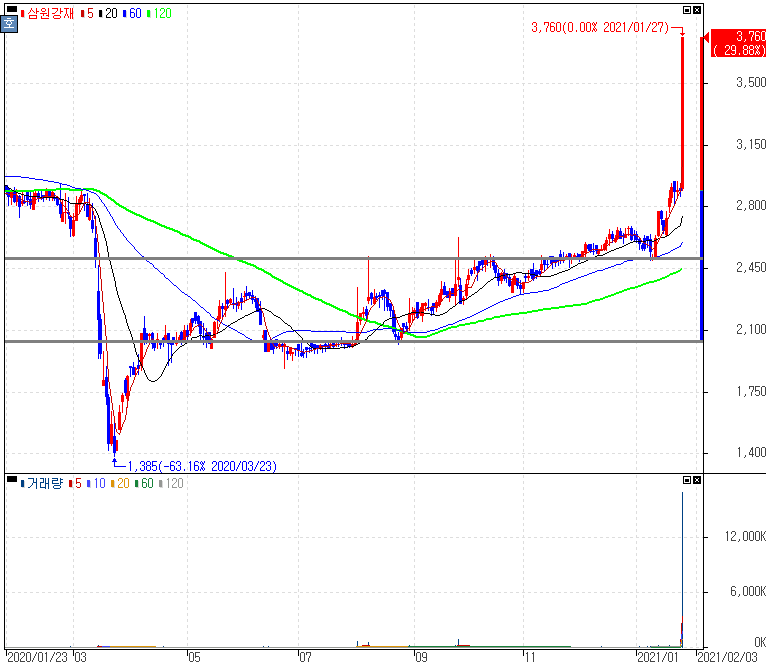The image size is (766, 664).
Task: Click the 07 month label on date axis
Action: pyautogui.click(x=305, y=658)
